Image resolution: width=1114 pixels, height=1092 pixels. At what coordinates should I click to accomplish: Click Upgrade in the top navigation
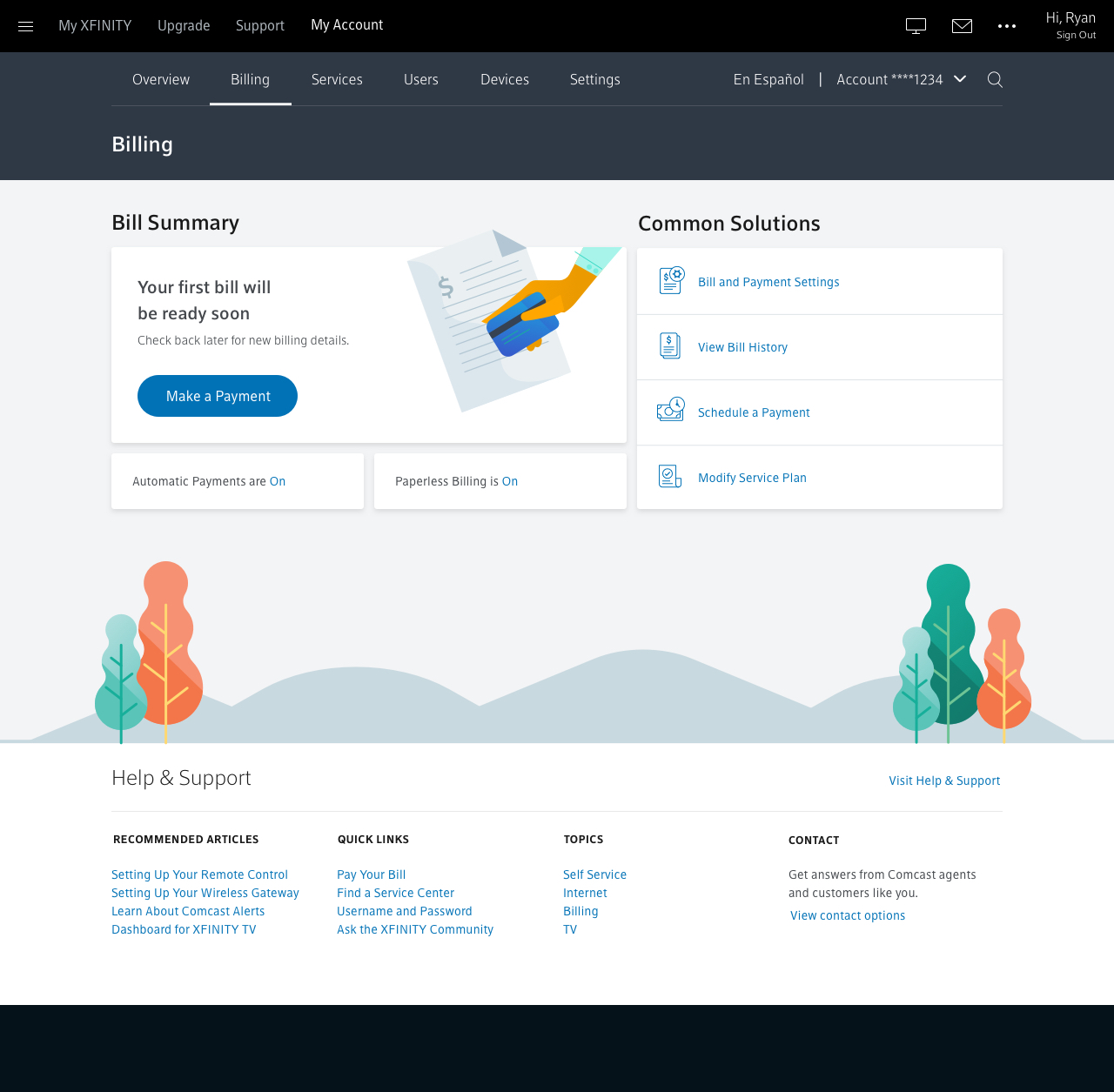pos(184,25)
